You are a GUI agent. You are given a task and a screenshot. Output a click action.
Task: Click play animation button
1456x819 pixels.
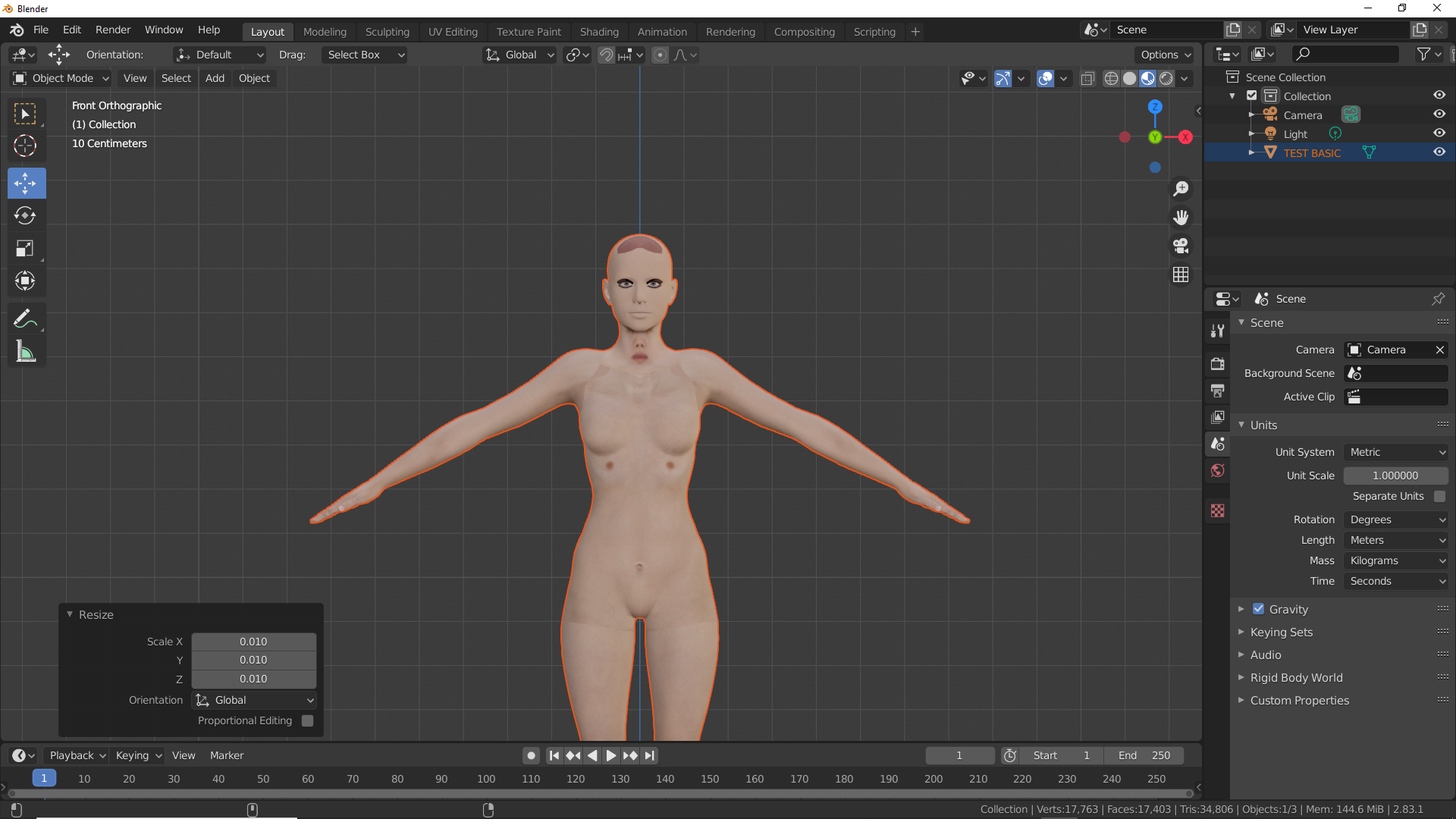610,755
